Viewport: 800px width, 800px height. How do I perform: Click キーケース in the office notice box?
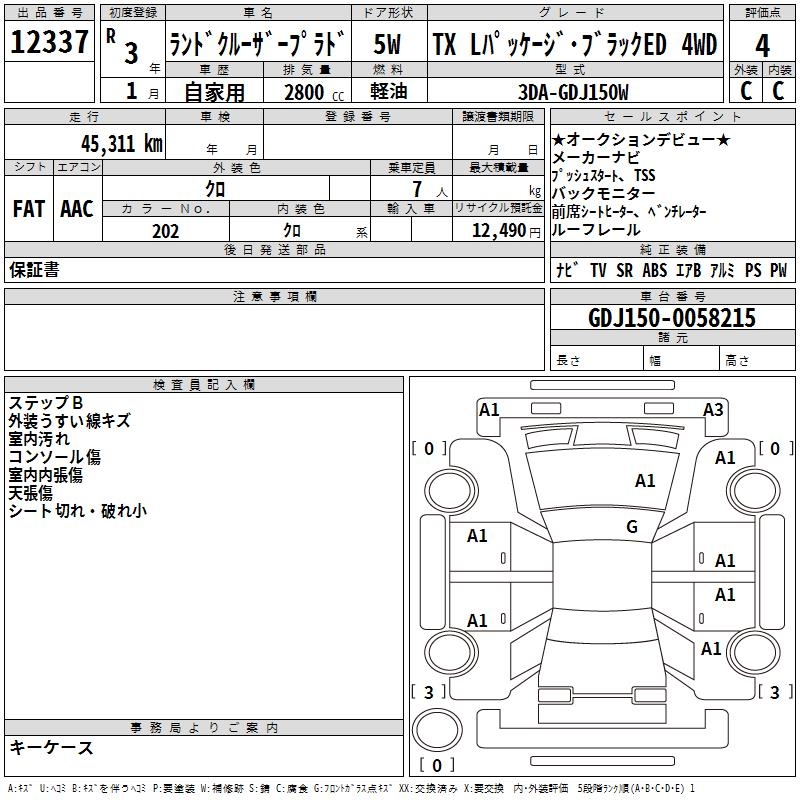(x=52, y=747)
